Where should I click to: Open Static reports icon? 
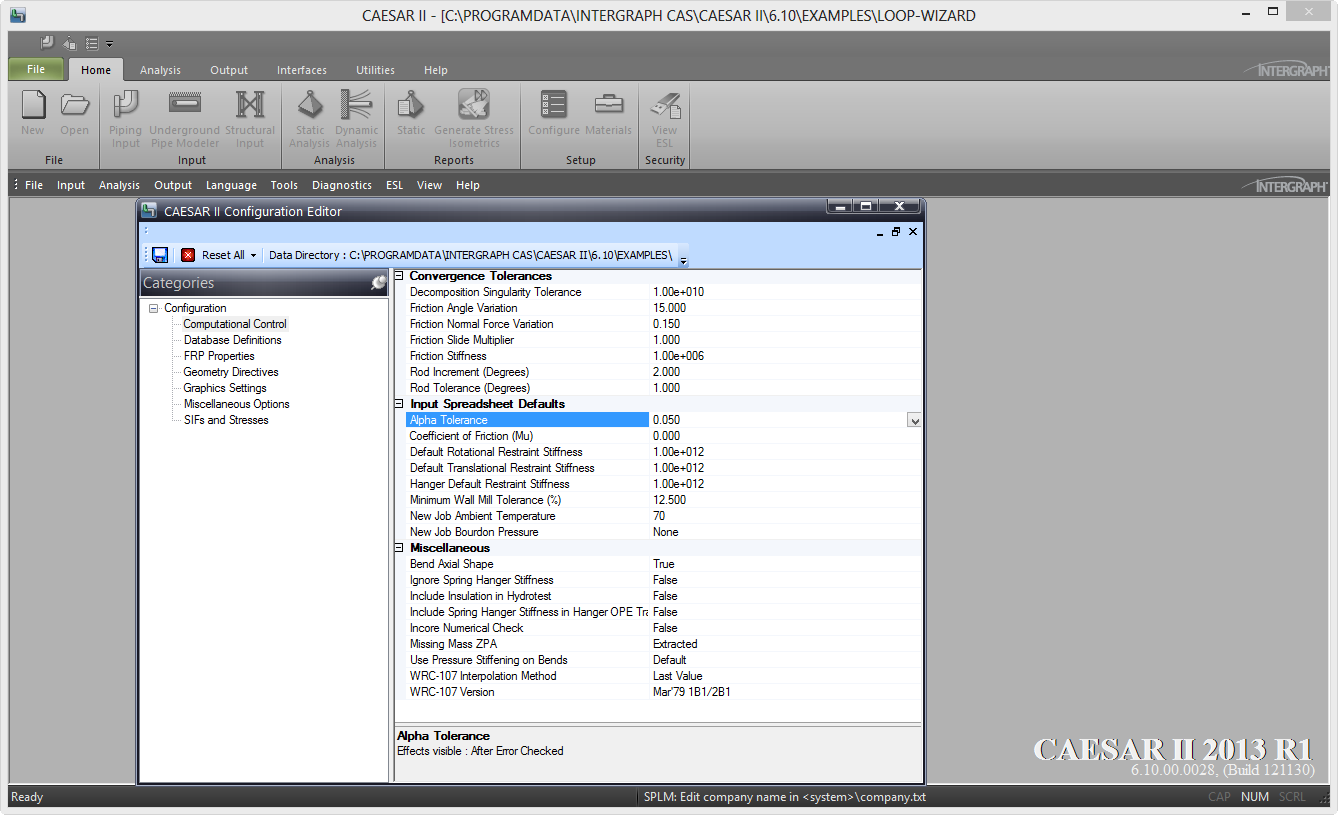(411, 105)
